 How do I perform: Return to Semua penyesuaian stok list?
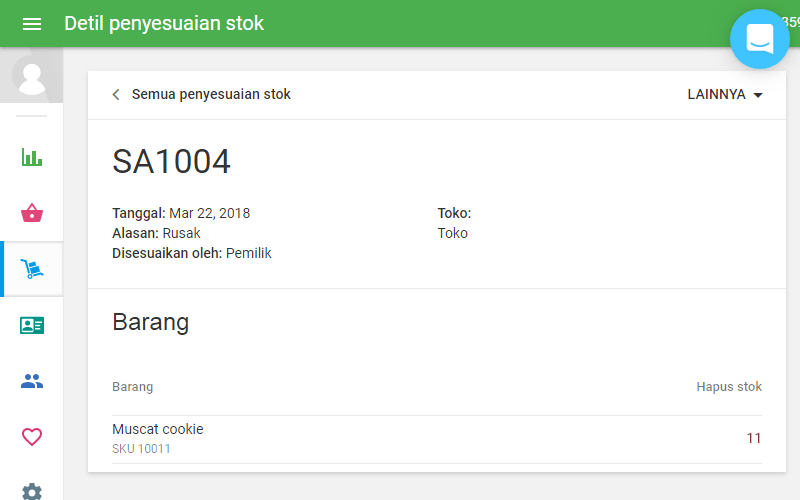click(x=211, y=94)
